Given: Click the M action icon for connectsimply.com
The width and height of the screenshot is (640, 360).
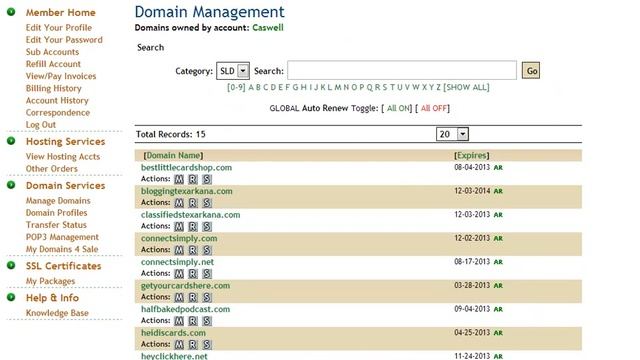Looking at the screenshot, I should point(179,250).
